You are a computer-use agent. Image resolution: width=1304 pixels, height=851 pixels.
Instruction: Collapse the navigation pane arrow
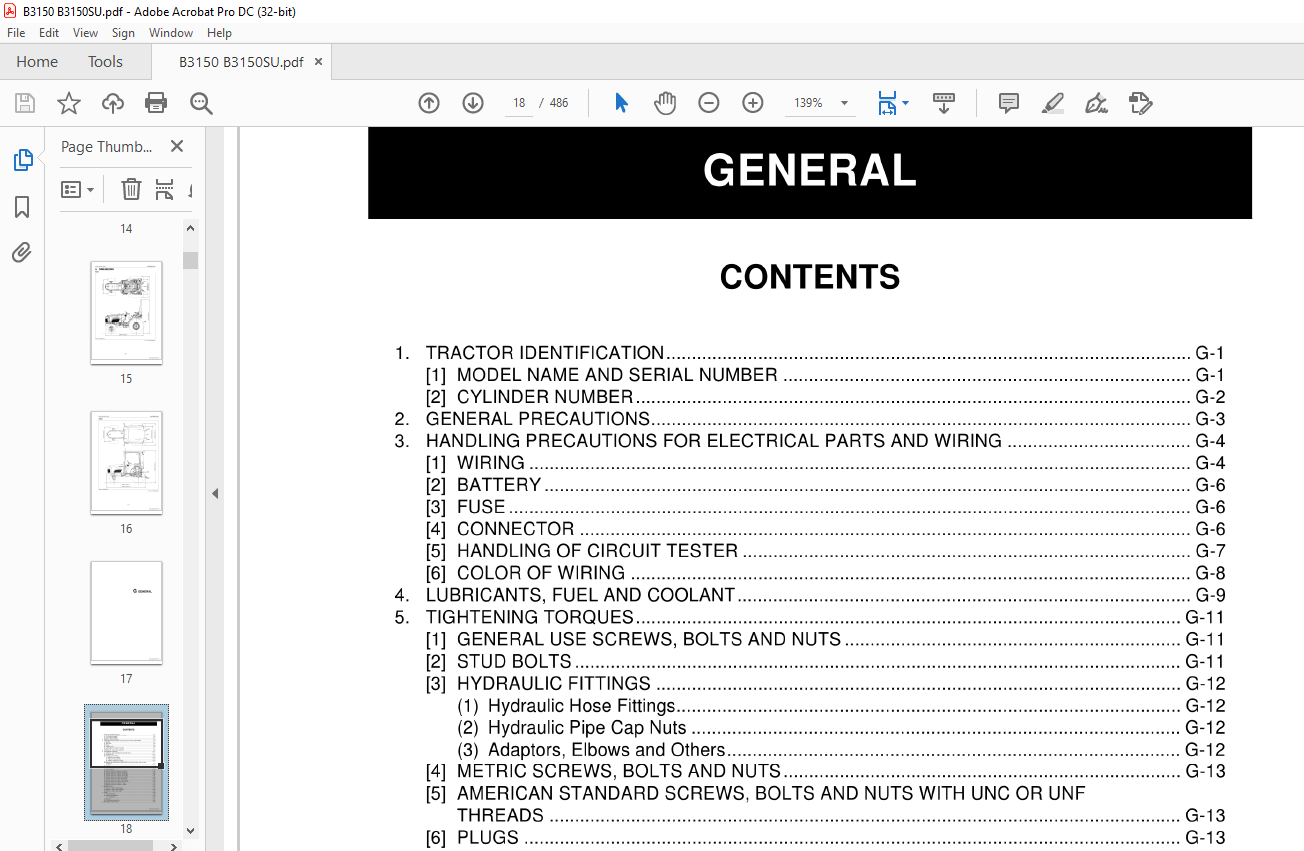pyautogui.click(x=215, y=493)
